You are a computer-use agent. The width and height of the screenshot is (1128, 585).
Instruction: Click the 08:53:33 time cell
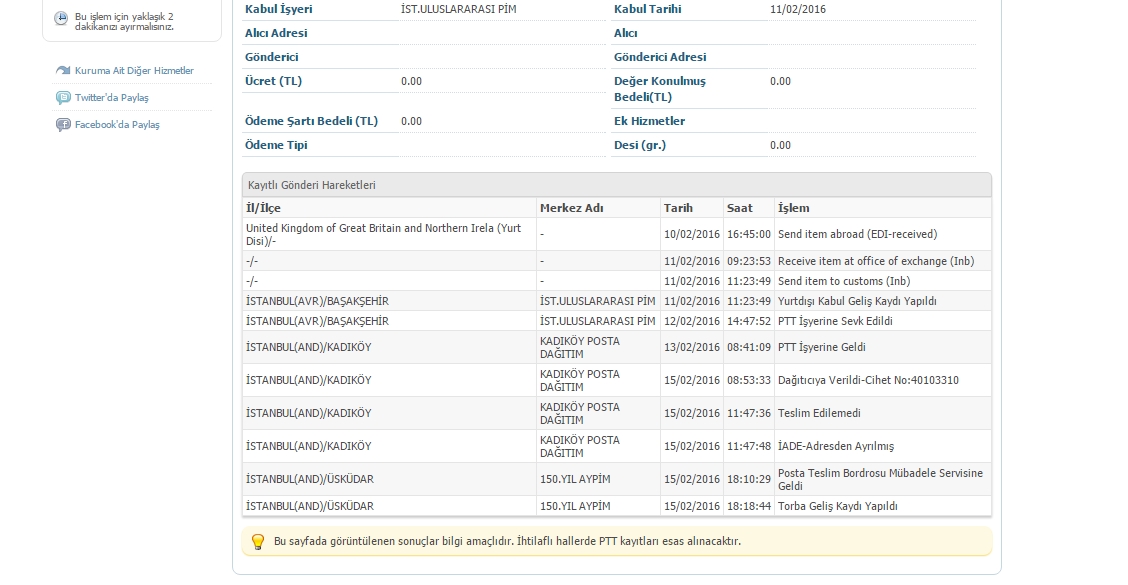[x=748, y=380]
